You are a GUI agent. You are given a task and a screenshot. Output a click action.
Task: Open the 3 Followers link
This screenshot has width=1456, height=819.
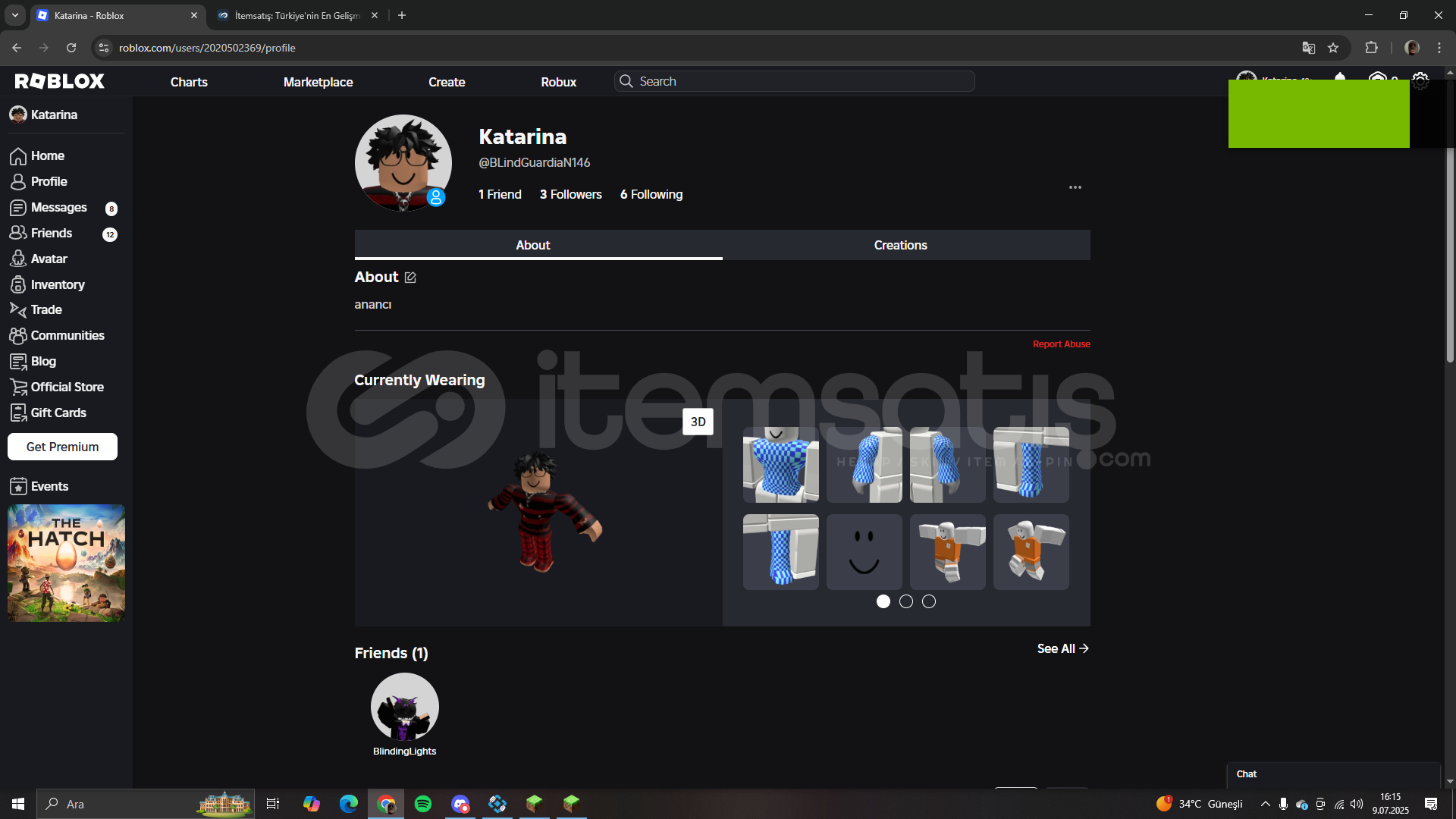click(x=570, y=195)
